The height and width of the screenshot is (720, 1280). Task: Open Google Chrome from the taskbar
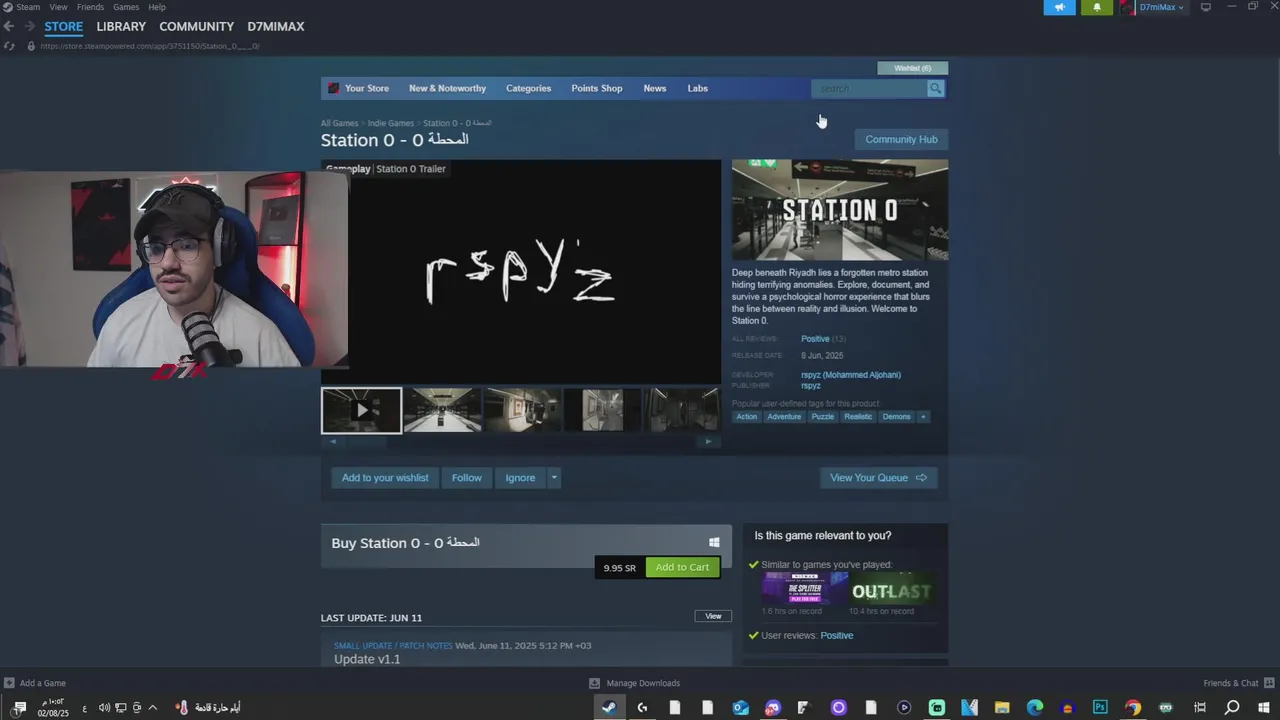pyautogui.click(x=1133, y=707)
